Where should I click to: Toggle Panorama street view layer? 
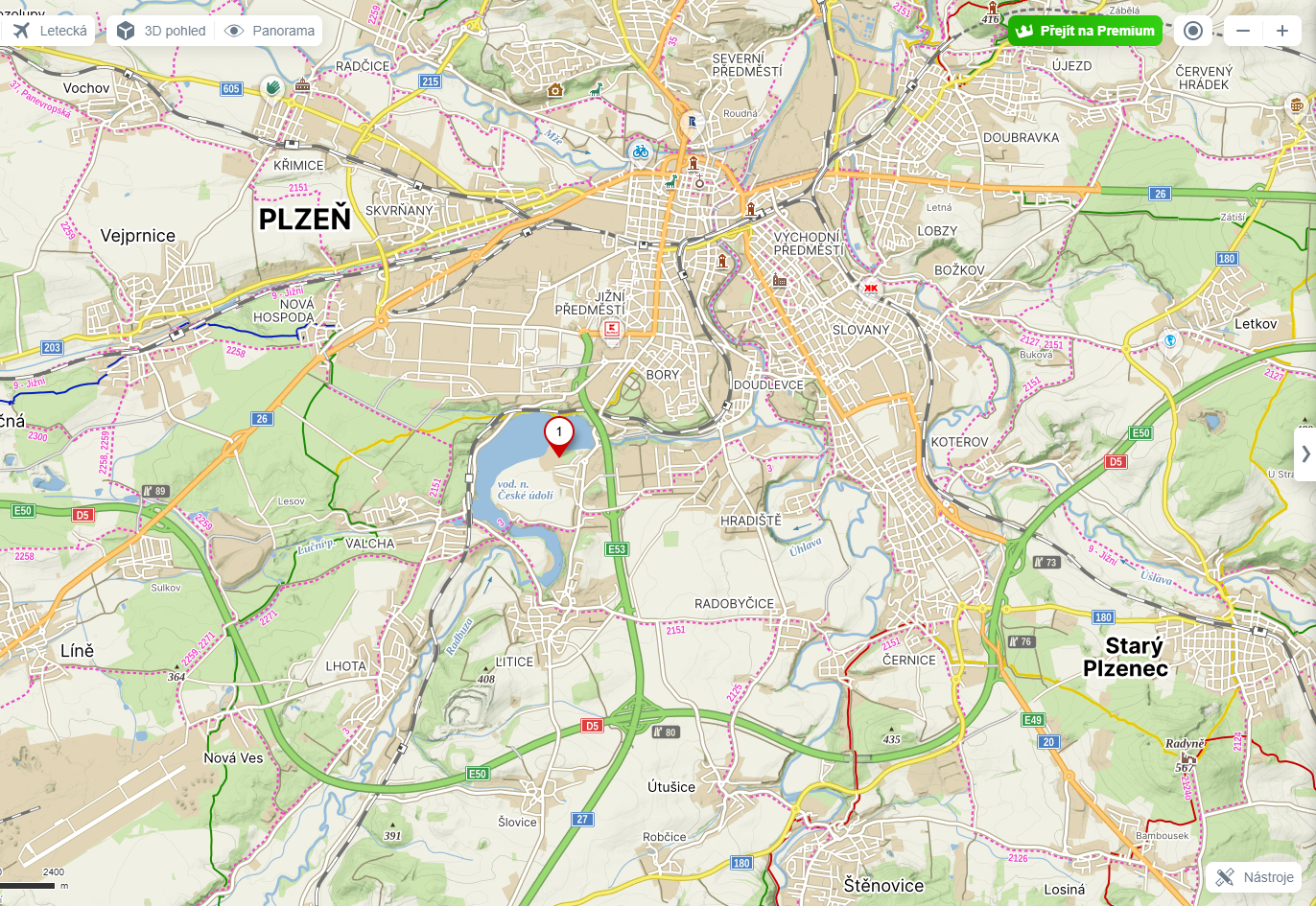pyautogui.click(x=270, y=31)
